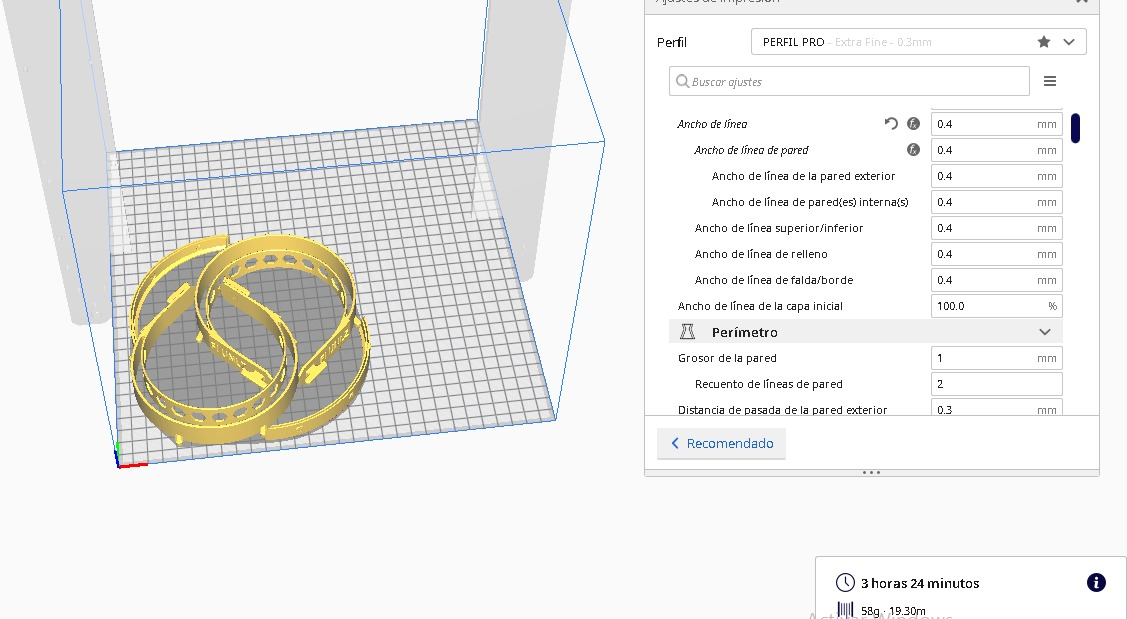1127x619 pixels.
Task: Click the settings list scrollbar handle
Action: (x=1076, y=128)
